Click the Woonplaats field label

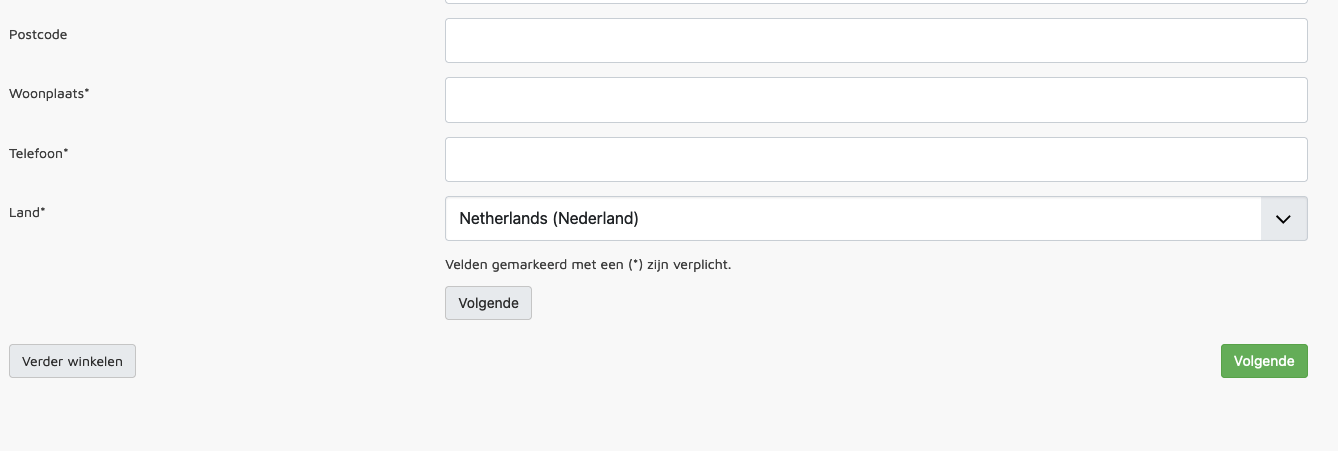47,94
